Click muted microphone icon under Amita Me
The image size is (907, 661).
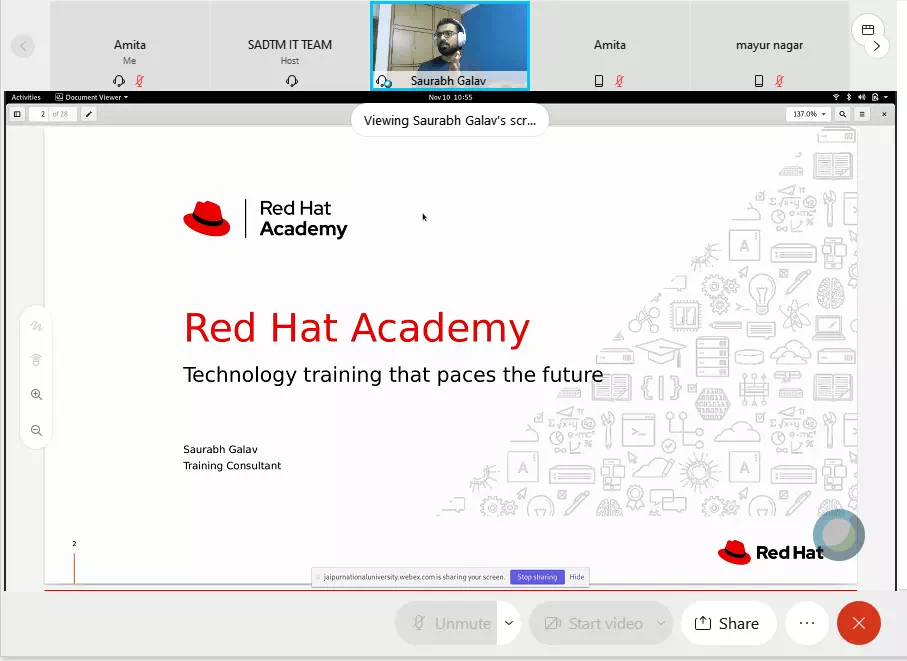point(139,81)
